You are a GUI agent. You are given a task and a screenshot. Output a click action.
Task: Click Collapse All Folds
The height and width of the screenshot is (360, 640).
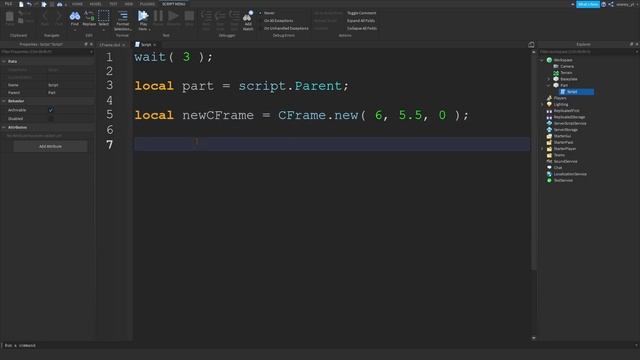(362, 29)
